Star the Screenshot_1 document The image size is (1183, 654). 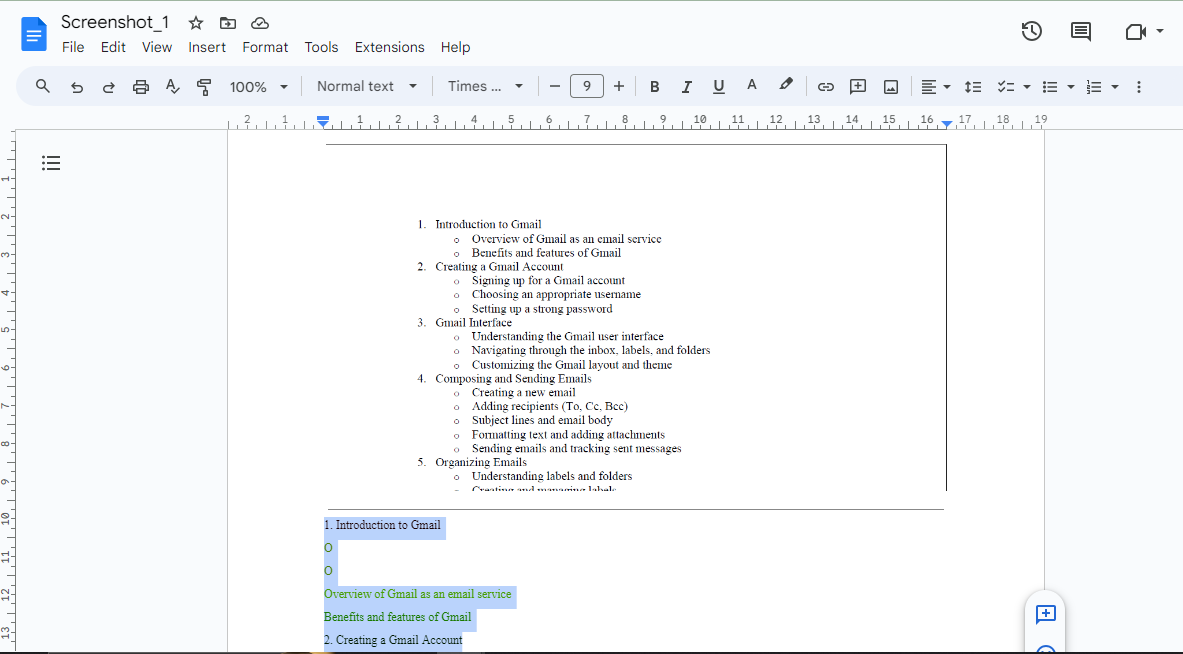tap(196, 23)
